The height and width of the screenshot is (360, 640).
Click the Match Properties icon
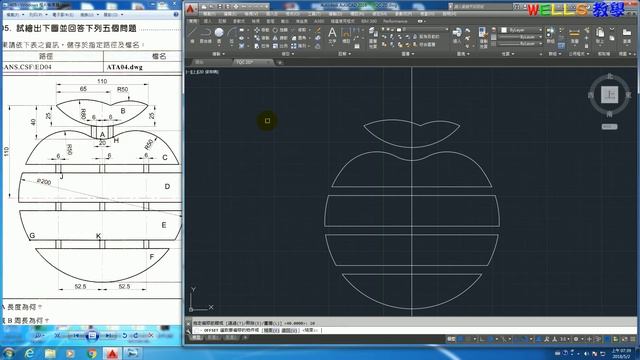pos(483,37)
